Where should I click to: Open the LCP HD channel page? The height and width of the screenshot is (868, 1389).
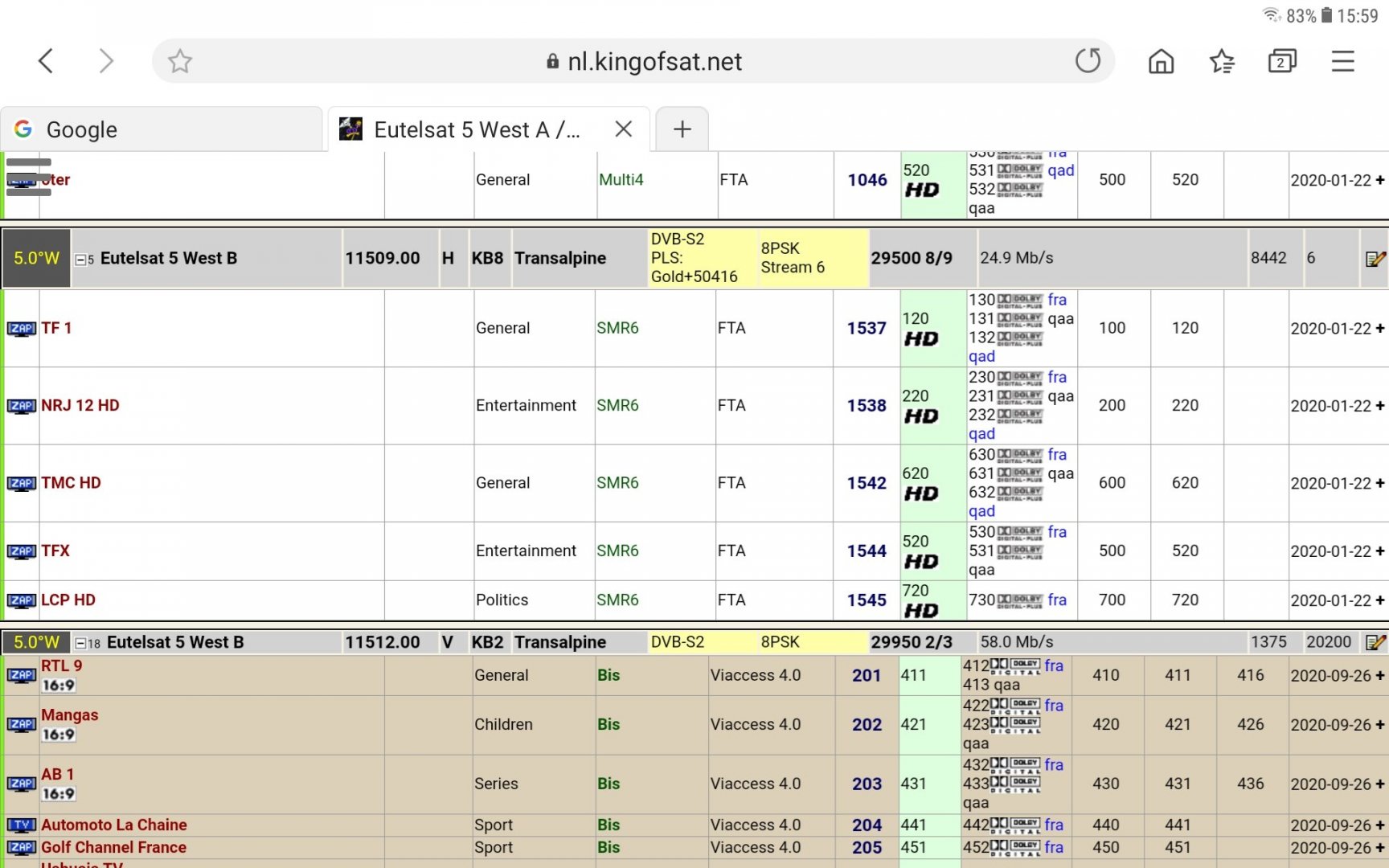click(x=68, y=600)
